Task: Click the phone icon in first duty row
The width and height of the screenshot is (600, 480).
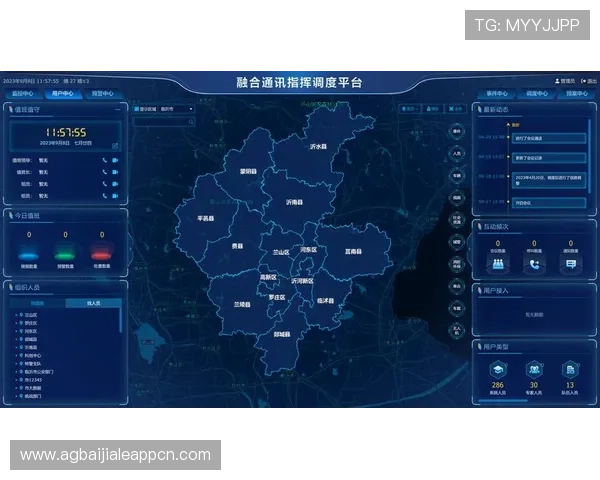Action: pyautogui.click(x=104, y=159)
